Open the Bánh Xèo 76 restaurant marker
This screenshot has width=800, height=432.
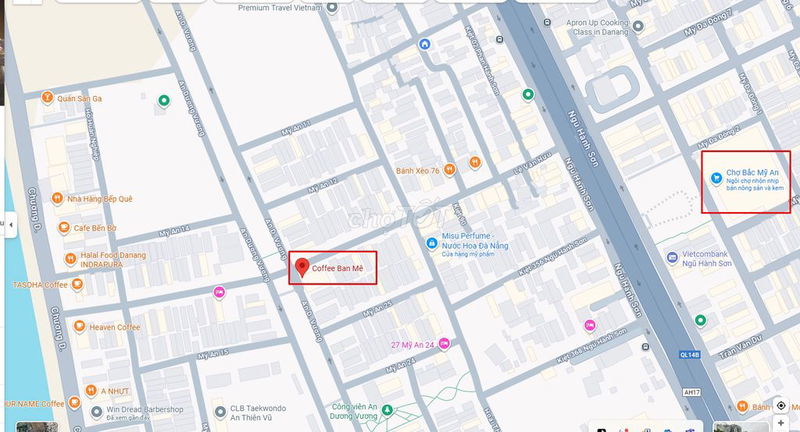pyautogui.click(x=449, y=169)
